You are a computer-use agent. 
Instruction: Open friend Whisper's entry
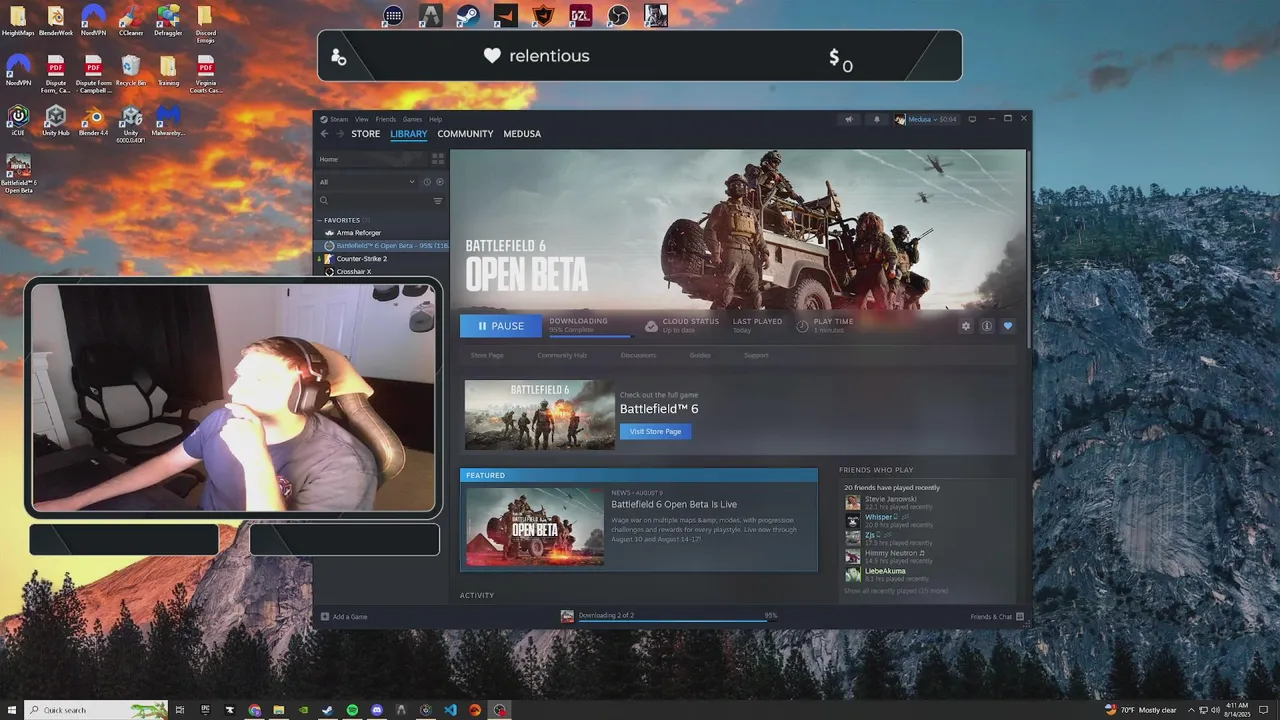pos(889,520)
